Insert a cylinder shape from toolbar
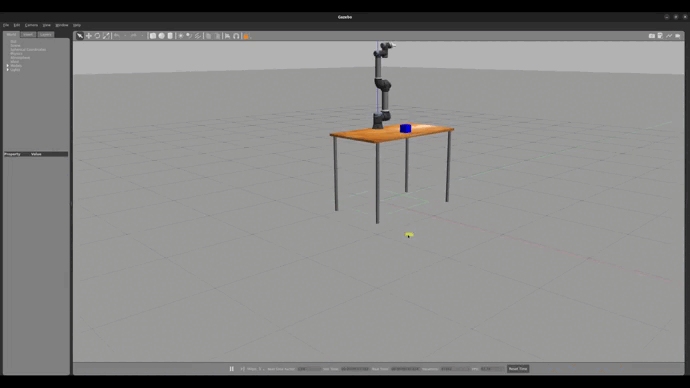This screenshot has height=388, width=690. [x=170, y=36]
